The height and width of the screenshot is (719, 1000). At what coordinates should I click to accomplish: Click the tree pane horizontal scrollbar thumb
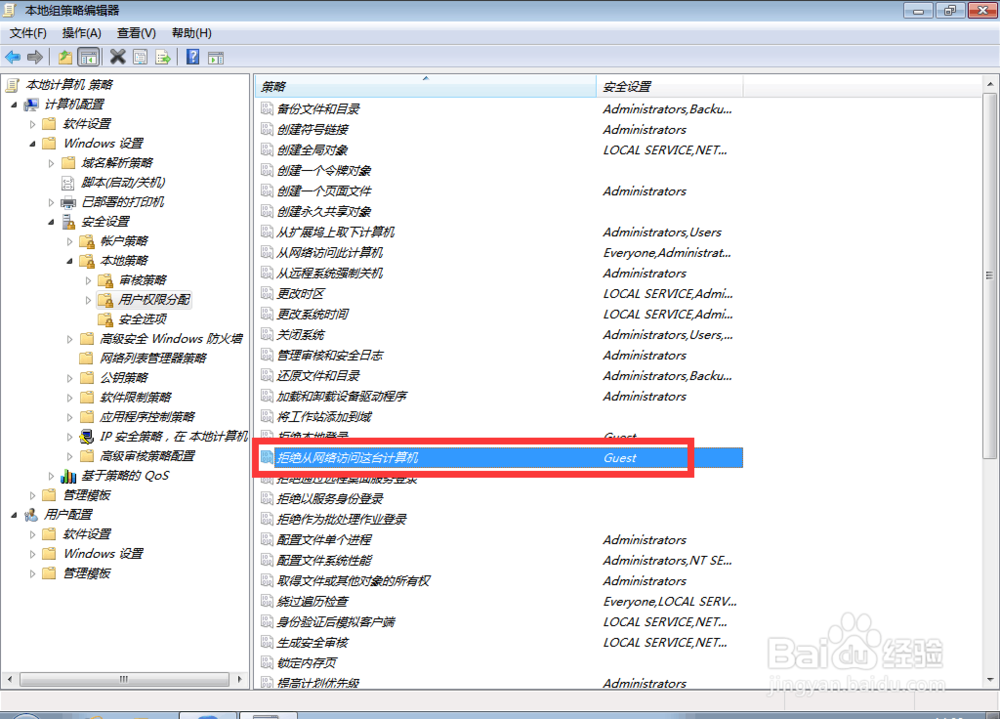coord(124,679)
